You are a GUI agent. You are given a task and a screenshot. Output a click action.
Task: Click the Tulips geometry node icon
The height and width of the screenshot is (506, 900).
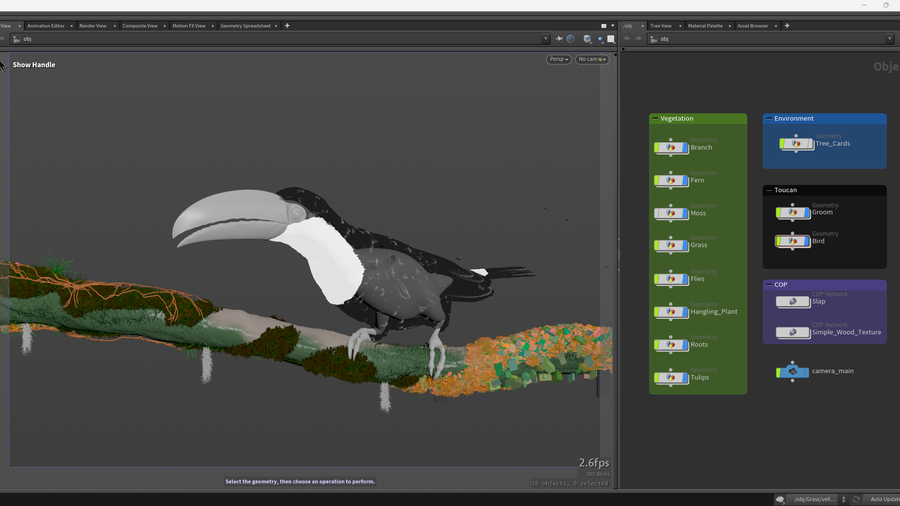coord(671,377)
